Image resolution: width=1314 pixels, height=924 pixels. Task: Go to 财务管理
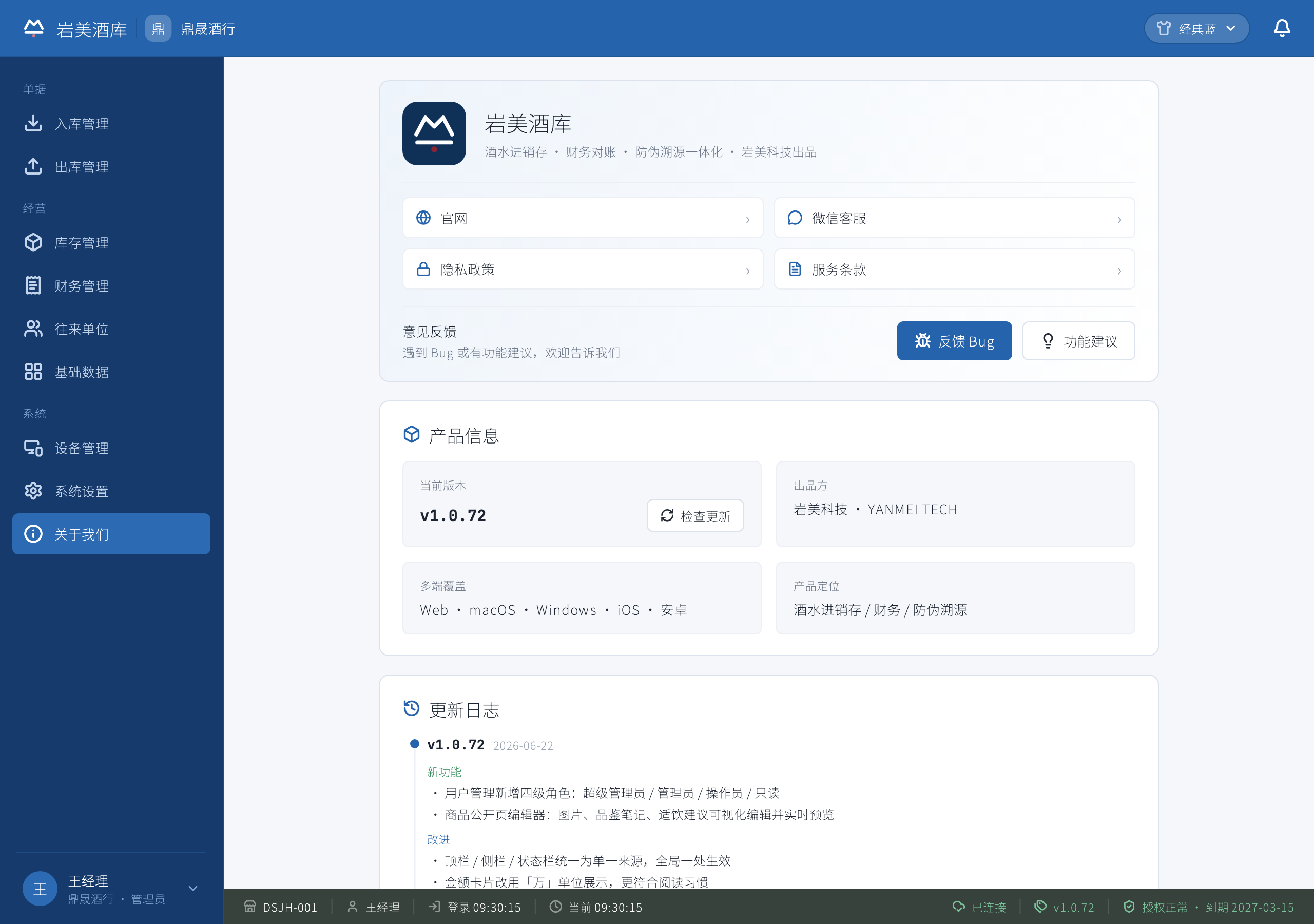[111, 286]
